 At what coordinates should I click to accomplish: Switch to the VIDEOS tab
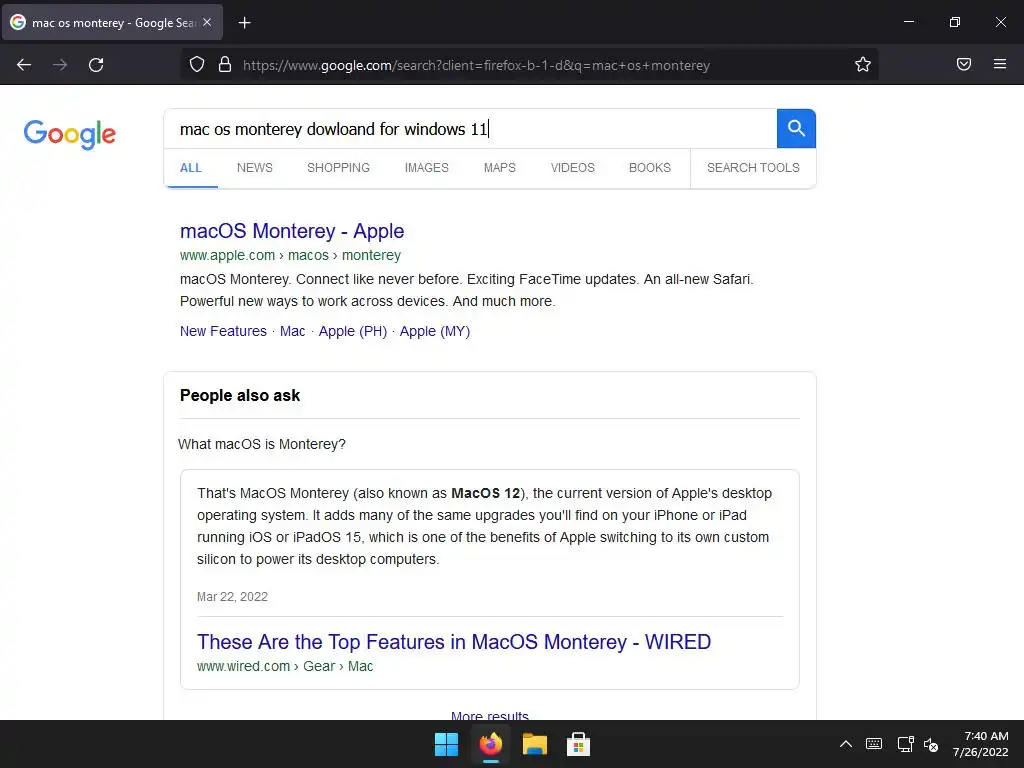click(573, 168)
